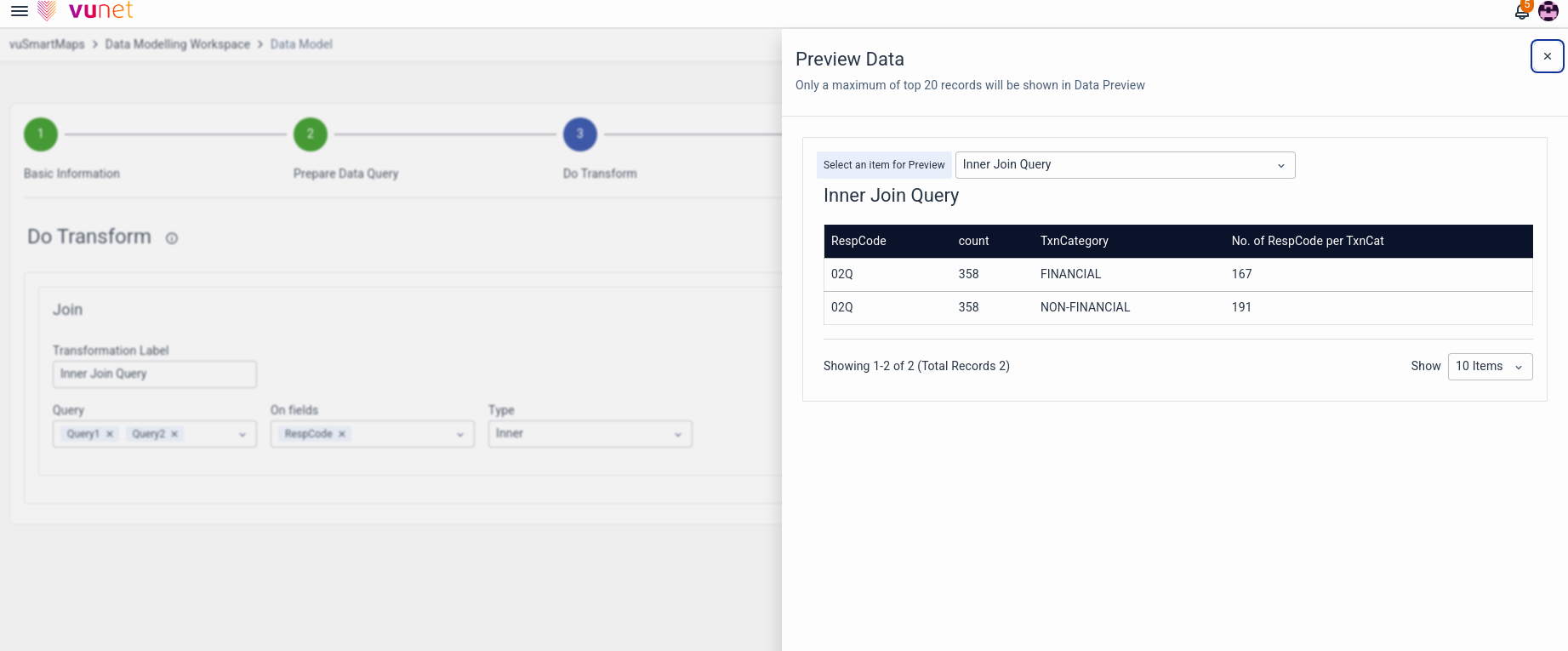This screenshot has height=651, width=1568.
Task: Remove the Query1 tag
Action: click(x=110, y=434)
